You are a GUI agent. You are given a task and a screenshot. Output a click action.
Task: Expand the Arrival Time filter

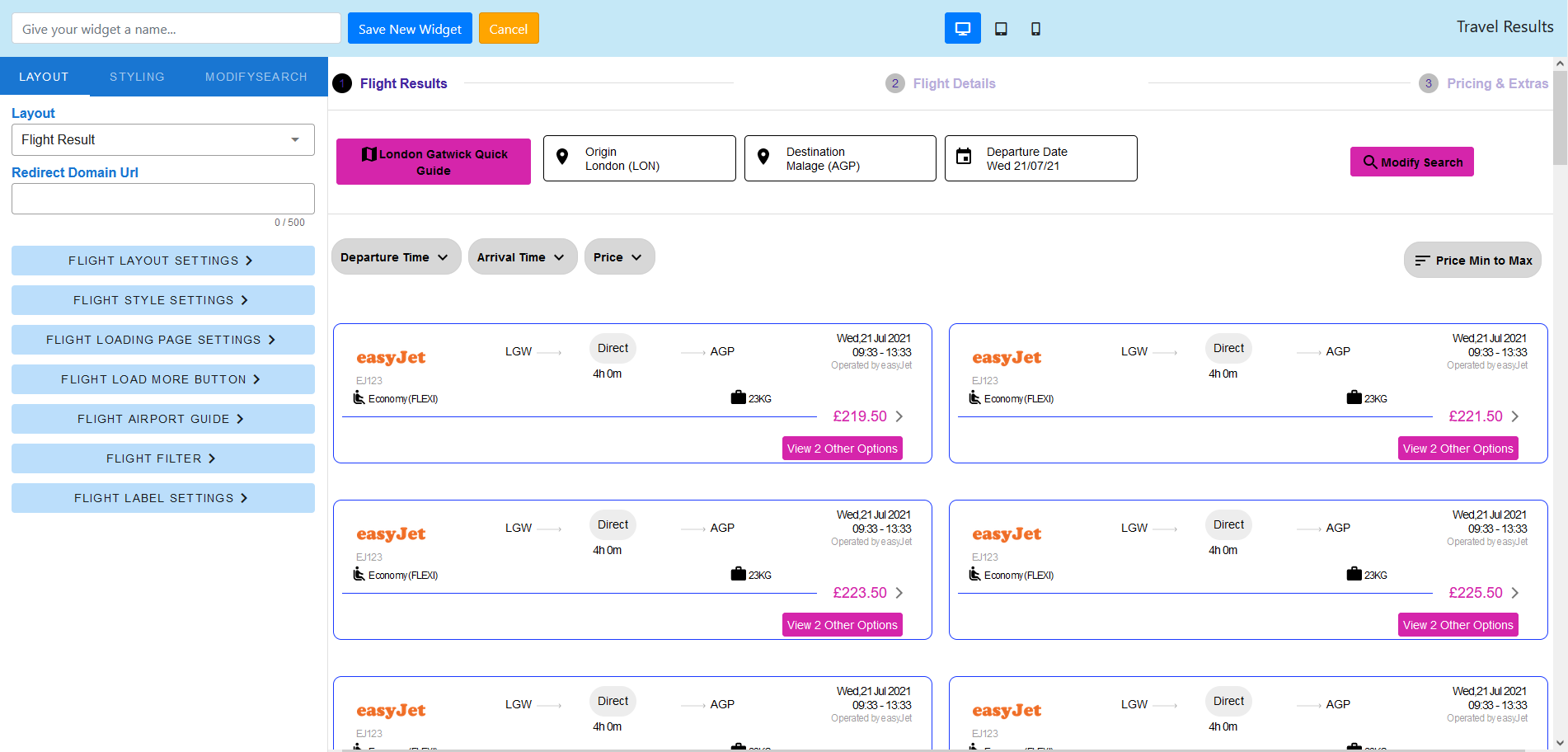click(x=523, y=257)
